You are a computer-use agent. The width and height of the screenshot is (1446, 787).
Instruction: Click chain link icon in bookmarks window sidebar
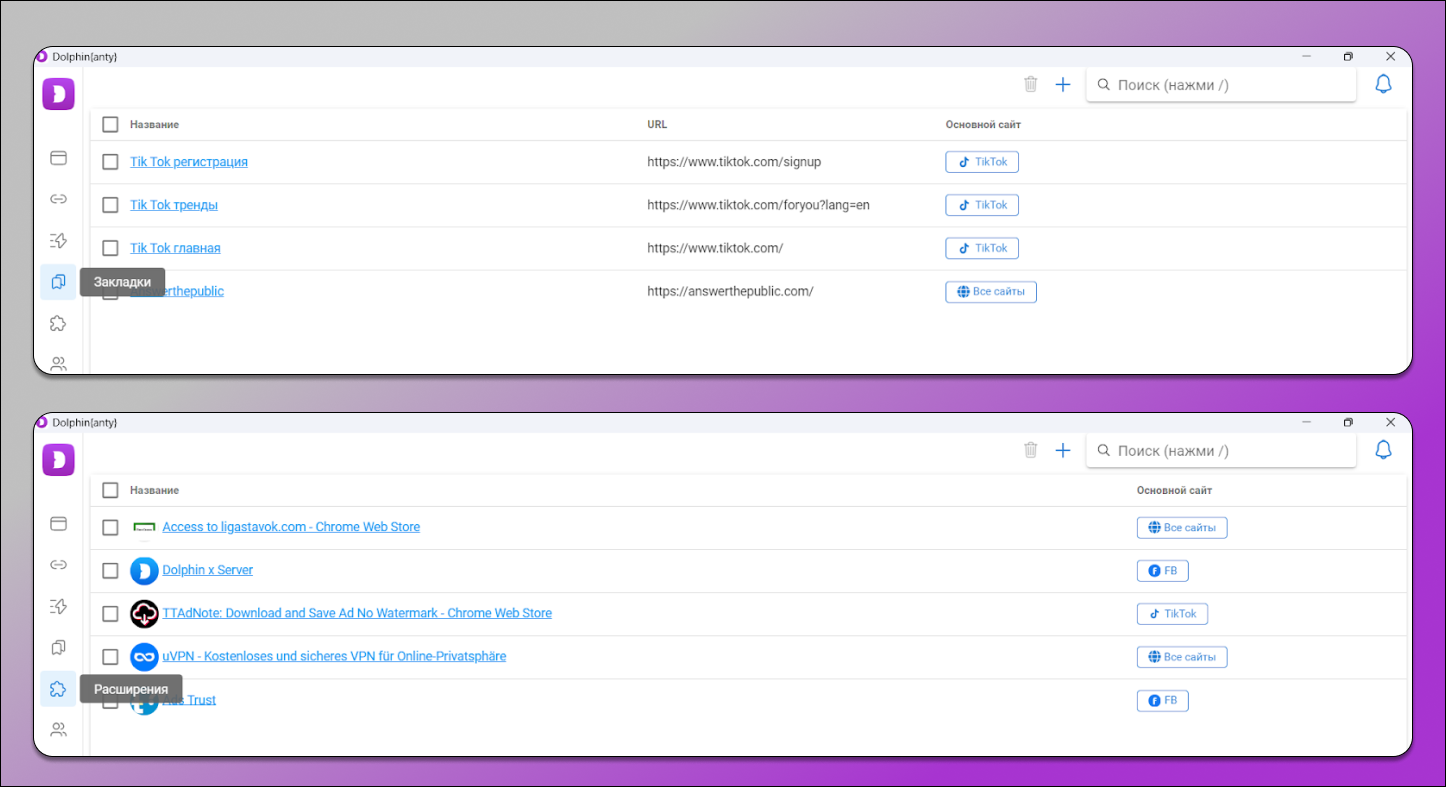coord(58,199)
